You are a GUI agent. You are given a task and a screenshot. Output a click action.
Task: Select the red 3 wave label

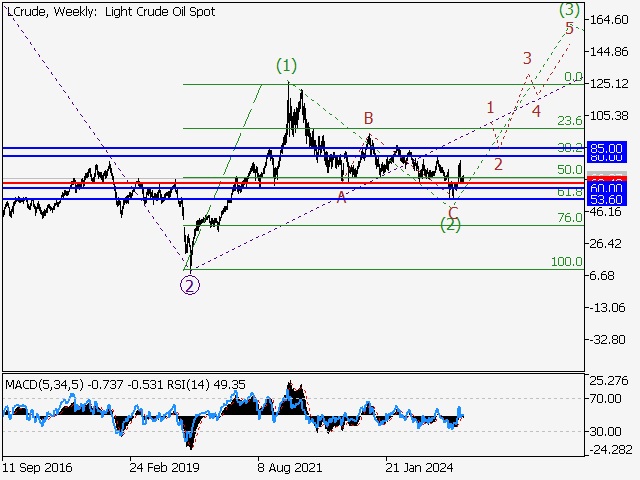point(526,58)
